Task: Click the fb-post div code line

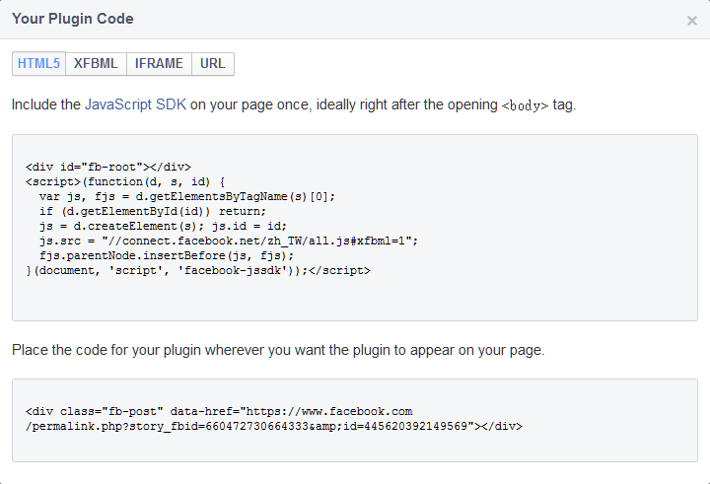Action: (x=218, y=411)
